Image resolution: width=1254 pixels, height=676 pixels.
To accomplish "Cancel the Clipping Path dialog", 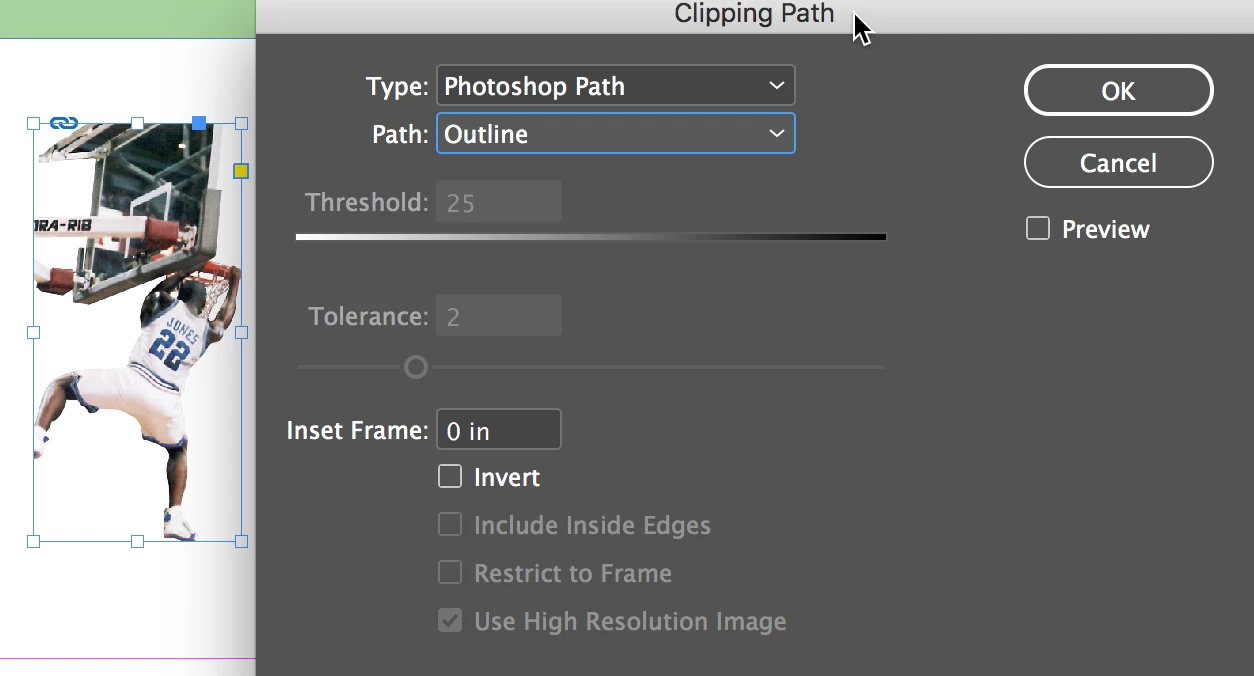I will (x=1118, y=163).
